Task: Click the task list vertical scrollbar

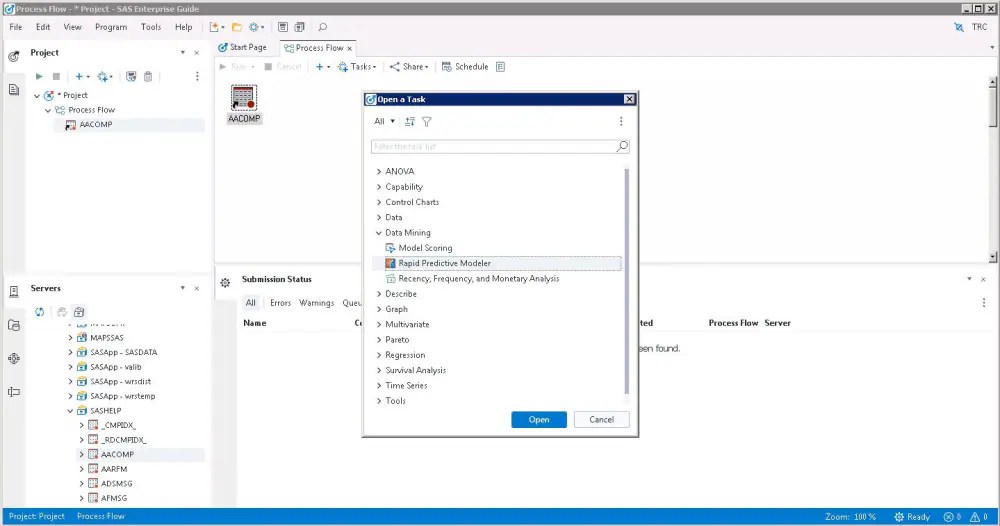Action: (x=626, y=281)
